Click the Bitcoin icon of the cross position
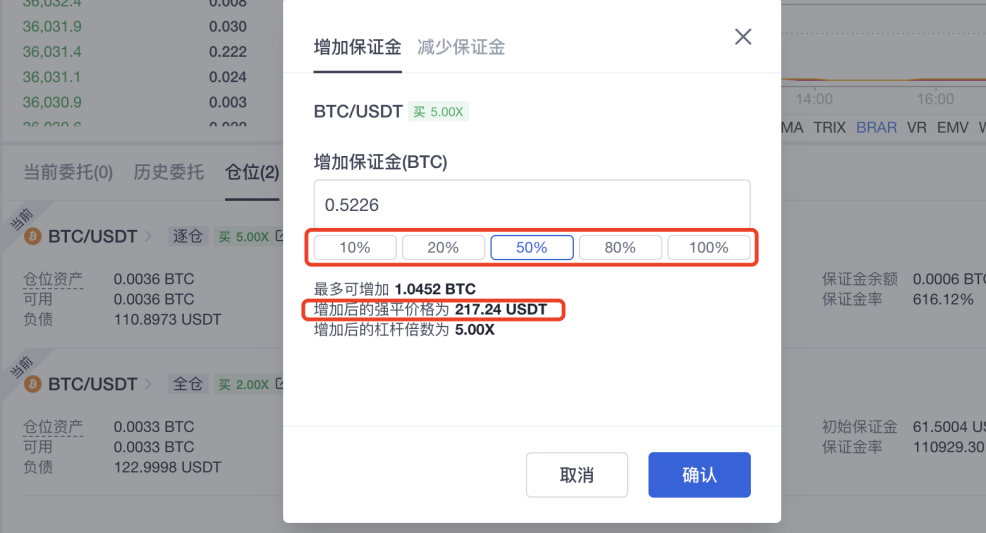The image size is (986, 533). (33, 384)
